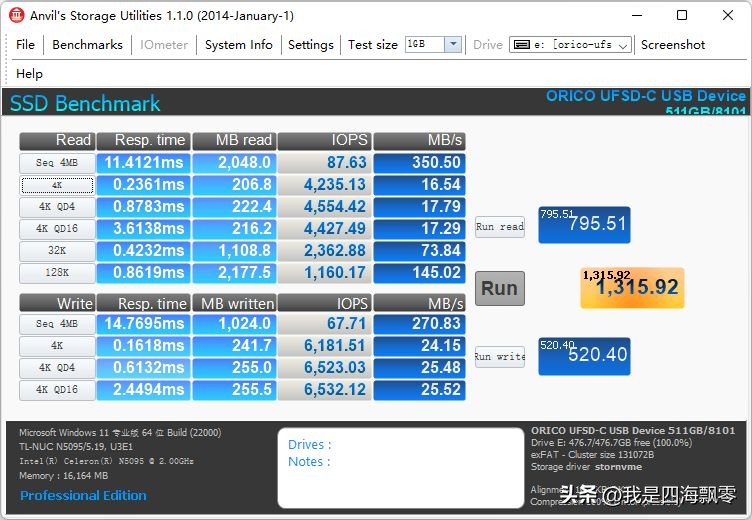The height and width of the screenshot is (520, 752).
Task: Click the read score 795.51 box
Action: point(584,225)
